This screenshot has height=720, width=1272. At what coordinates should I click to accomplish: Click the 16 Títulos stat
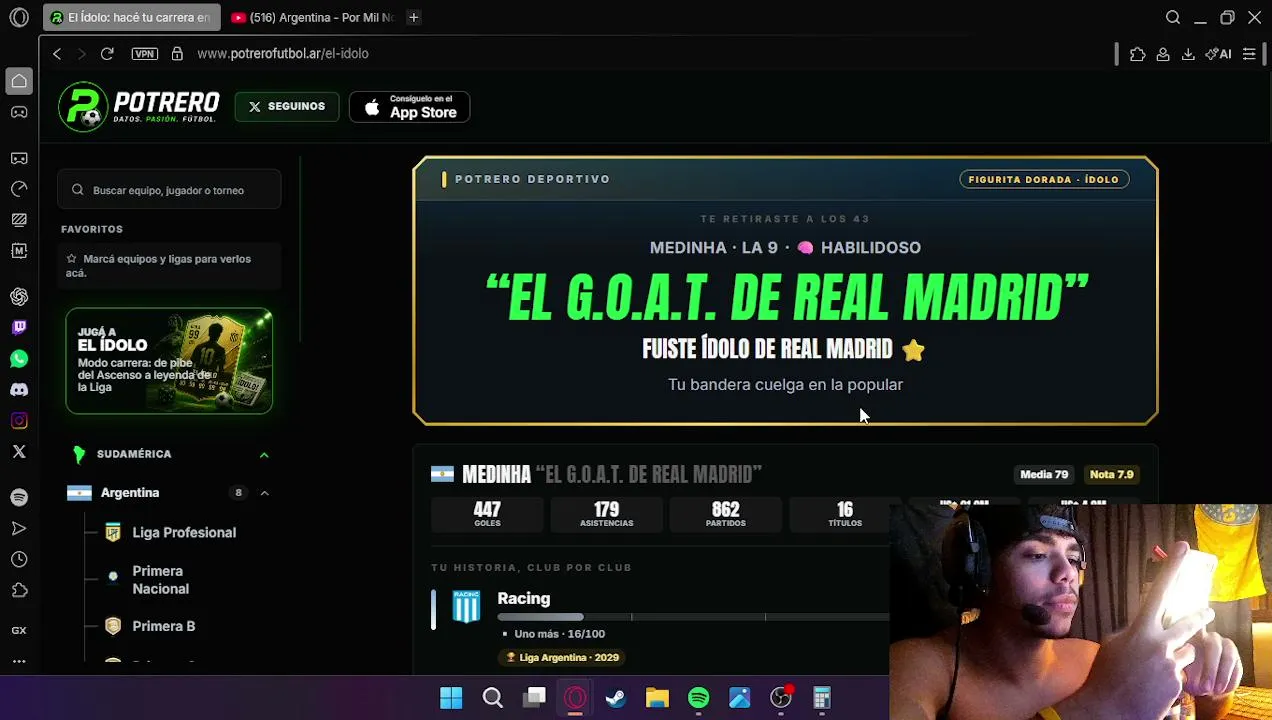[x=844, y=514]
